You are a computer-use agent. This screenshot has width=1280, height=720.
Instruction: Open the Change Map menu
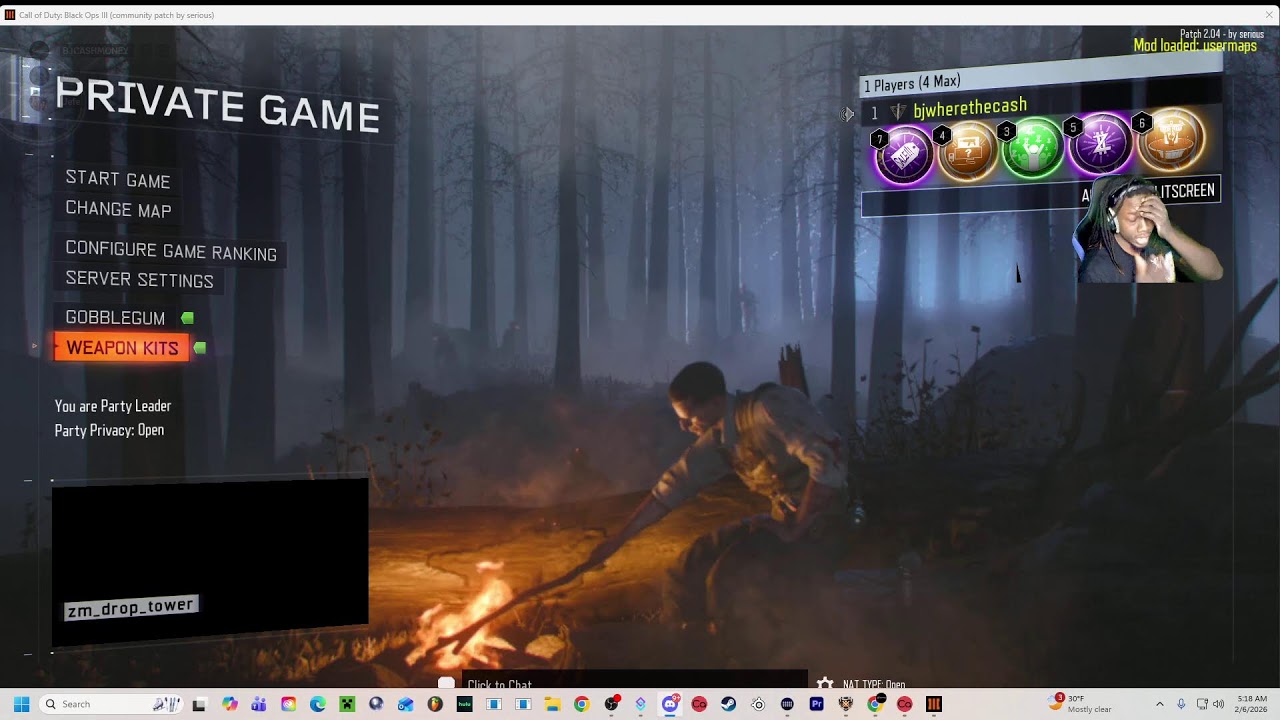(118, 210)
